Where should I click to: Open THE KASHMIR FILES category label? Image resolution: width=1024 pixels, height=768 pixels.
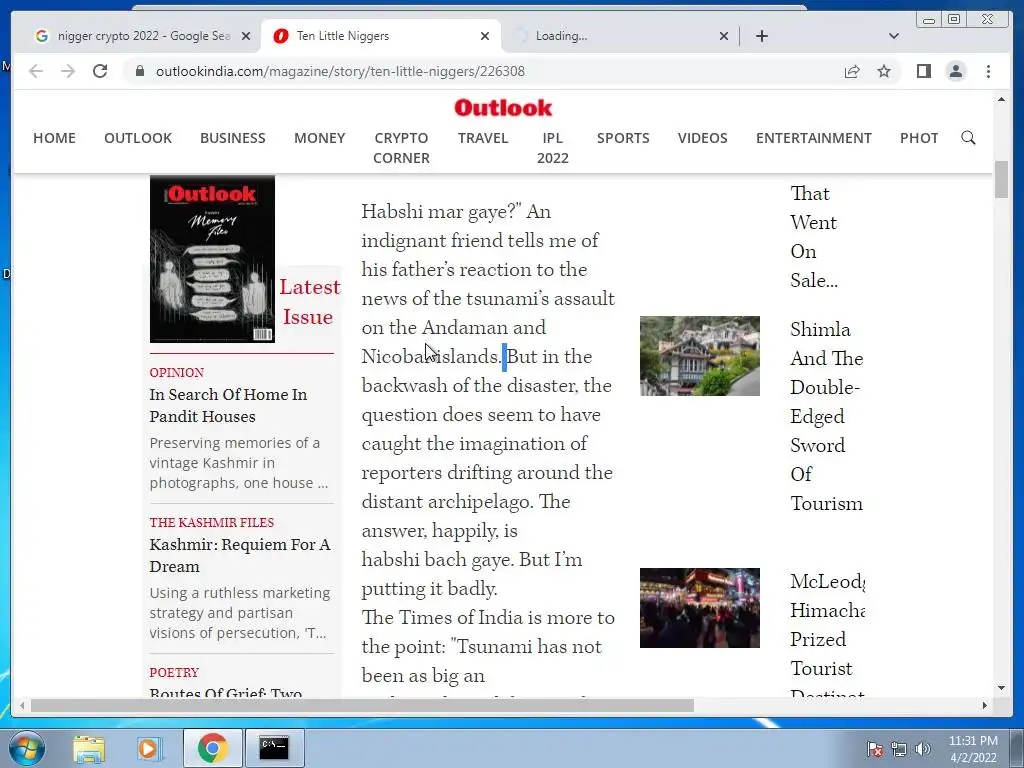[212, 522]
